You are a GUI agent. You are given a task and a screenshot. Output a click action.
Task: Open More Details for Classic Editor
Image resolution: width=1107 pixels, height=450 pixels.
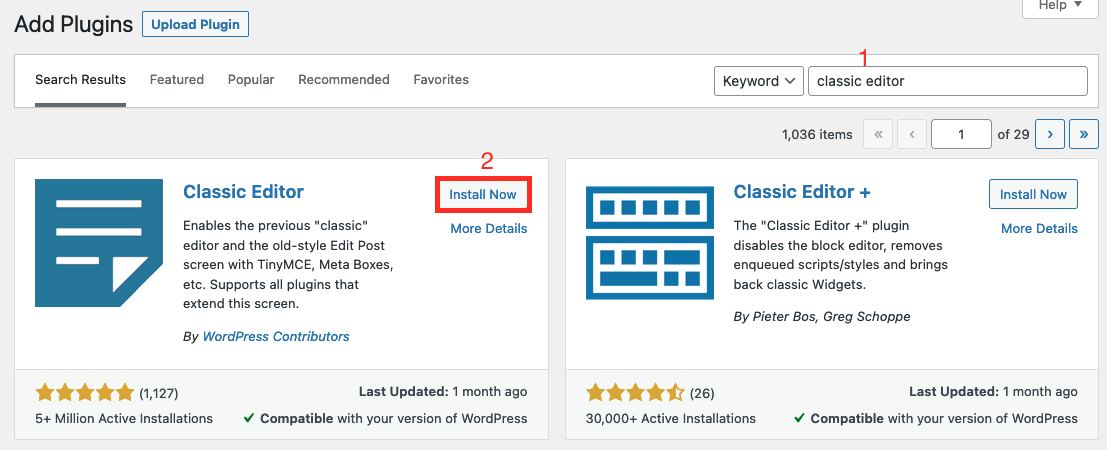tap(489, 228)
